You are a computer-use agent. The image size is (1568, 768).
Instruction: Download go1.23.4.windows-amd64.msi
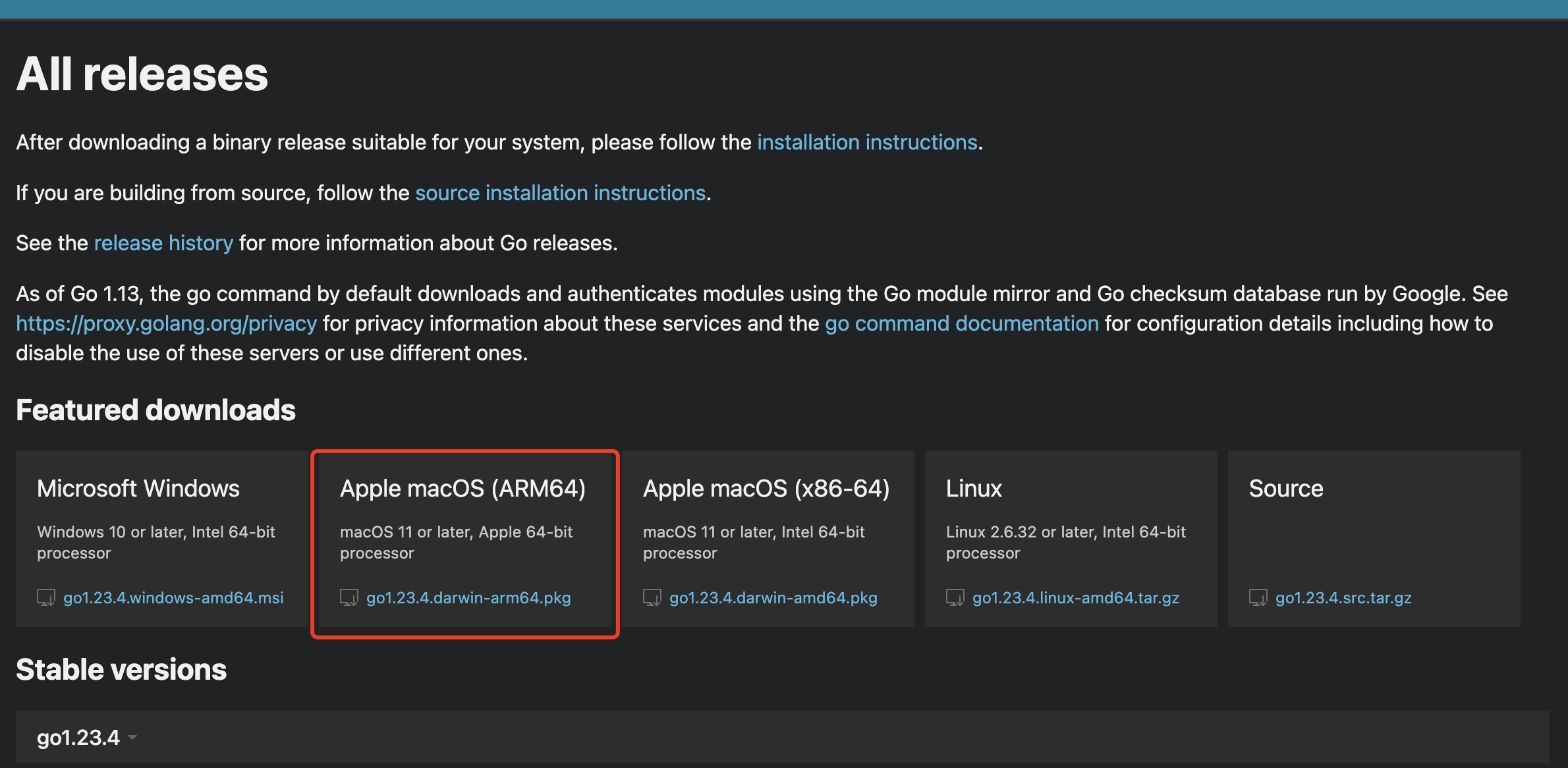point(173,597)
